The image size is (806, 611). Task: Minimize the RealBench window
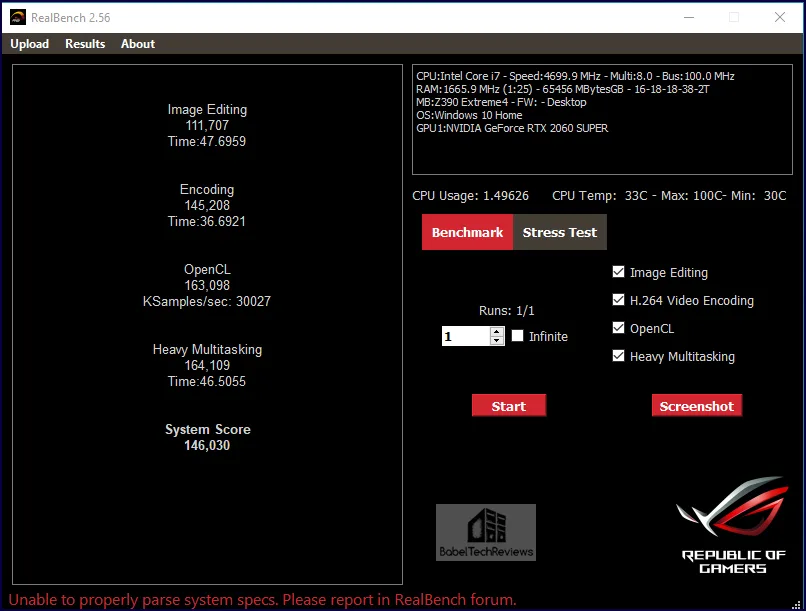coord(689,17)
